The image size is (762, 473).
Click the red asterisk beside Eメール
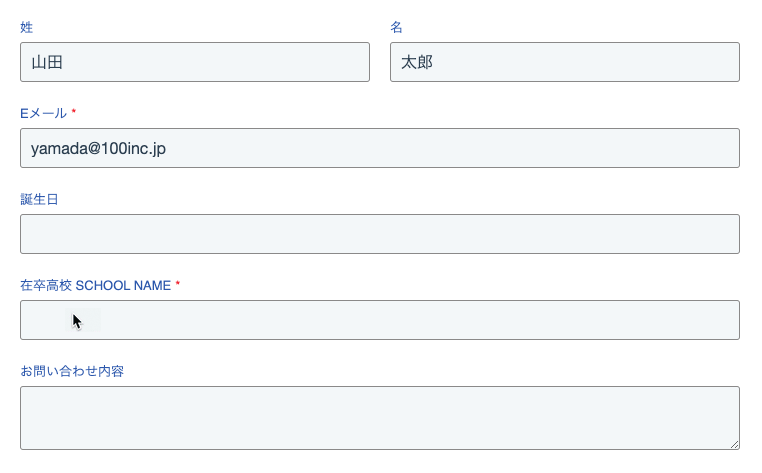pos(74,112)
